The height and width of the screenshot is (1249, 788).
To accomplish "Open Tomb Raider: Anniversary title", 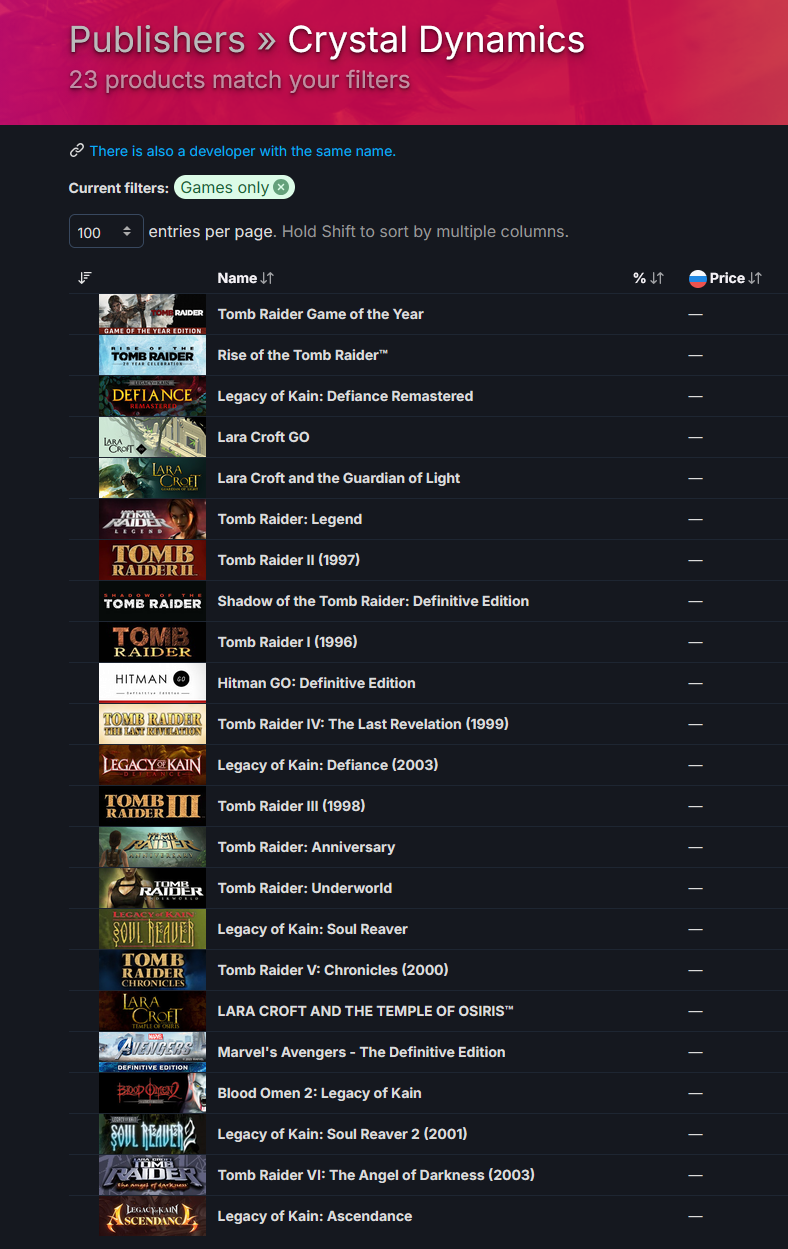I will point(307,847).
